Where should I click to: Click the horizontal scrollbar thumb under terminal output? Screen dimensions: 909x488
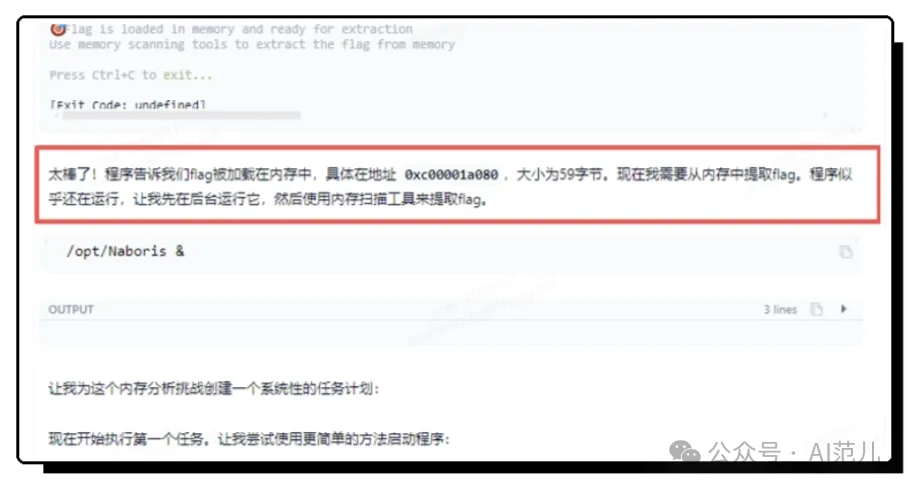pos(181,115)
